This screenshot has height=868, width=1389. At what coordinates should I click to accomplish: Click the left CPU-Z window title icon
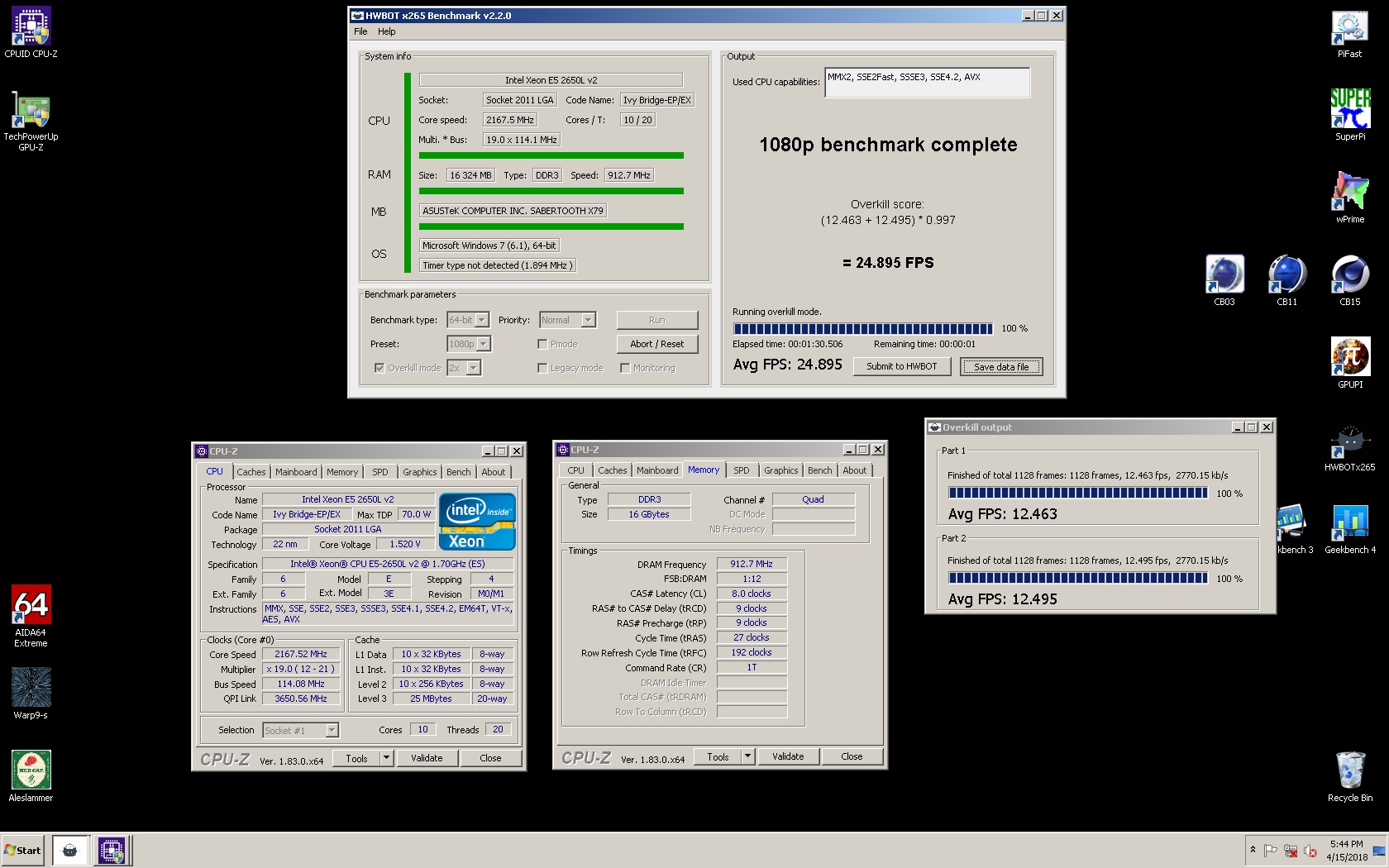201,451
